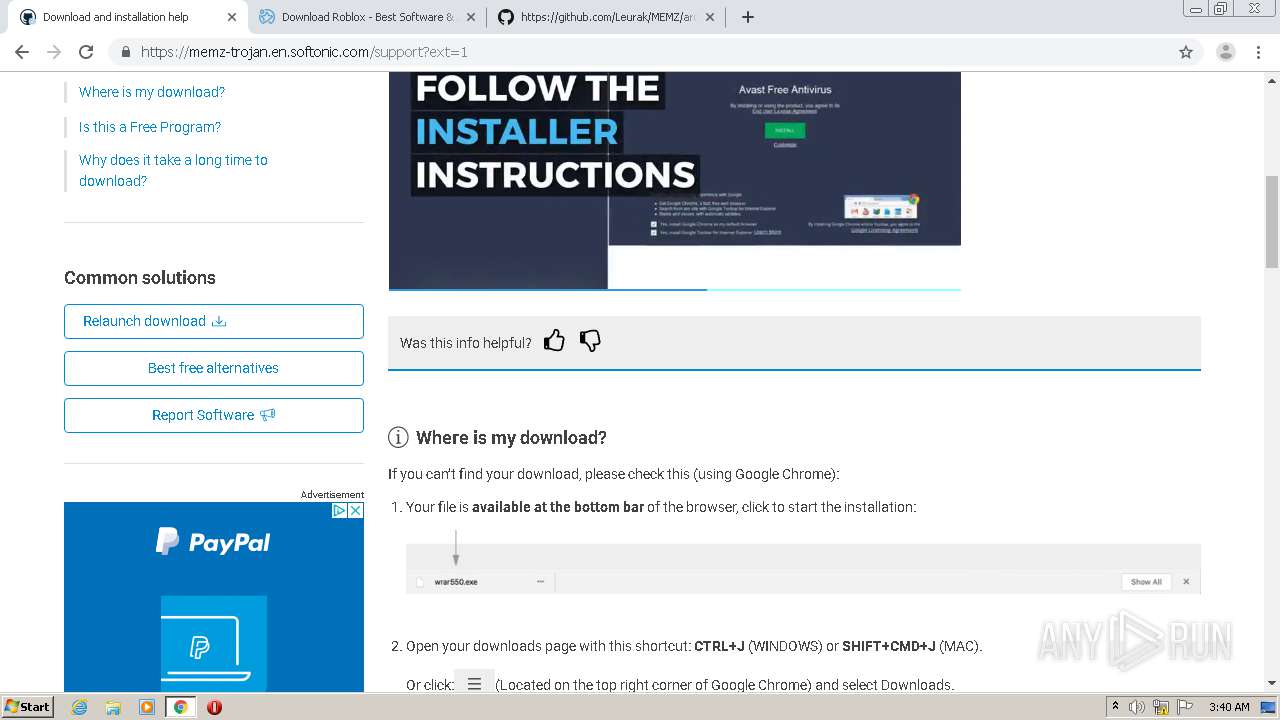
Task: Reload the current page
Action: click(86, 52)
